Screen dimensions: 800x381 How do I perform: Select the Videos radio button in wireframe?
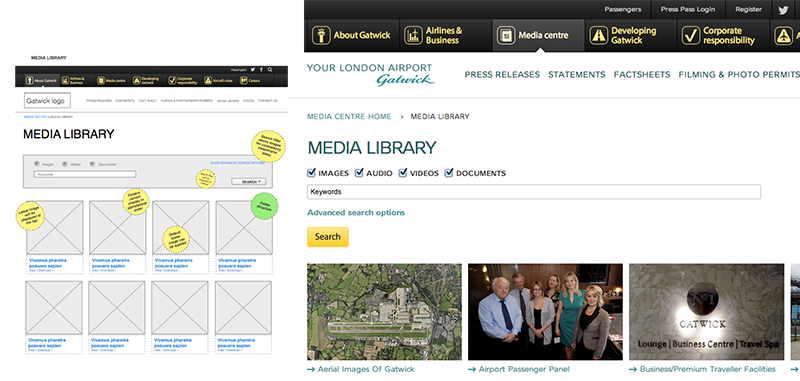point(65,164)
